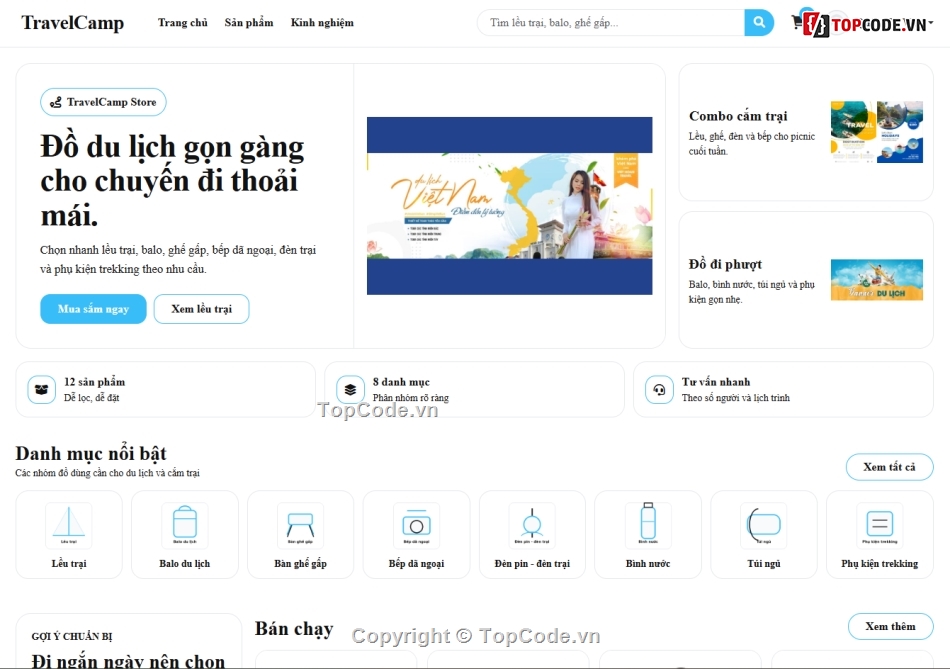950x669 pixels.
Task: Select the Bình nước bottle icon
Action: 648,525
